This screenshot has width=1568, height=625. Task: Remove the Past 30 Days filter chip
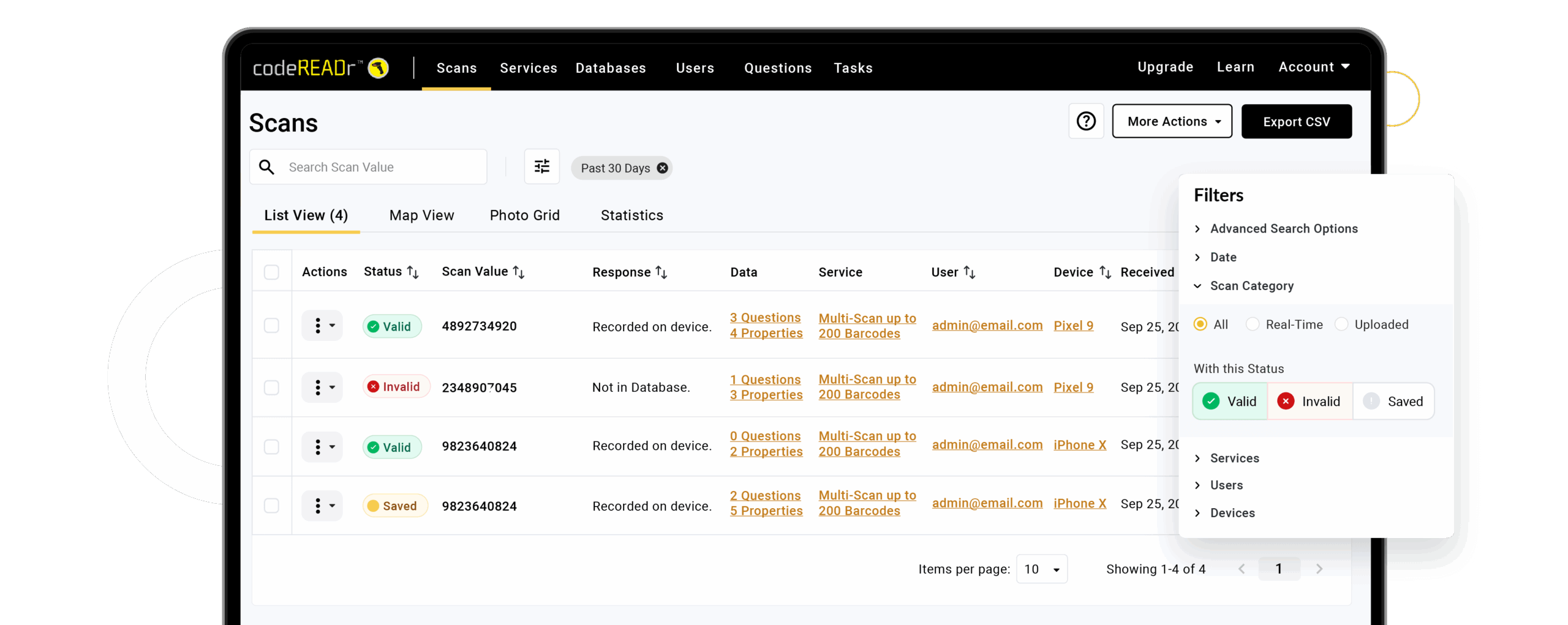[662, 168]
